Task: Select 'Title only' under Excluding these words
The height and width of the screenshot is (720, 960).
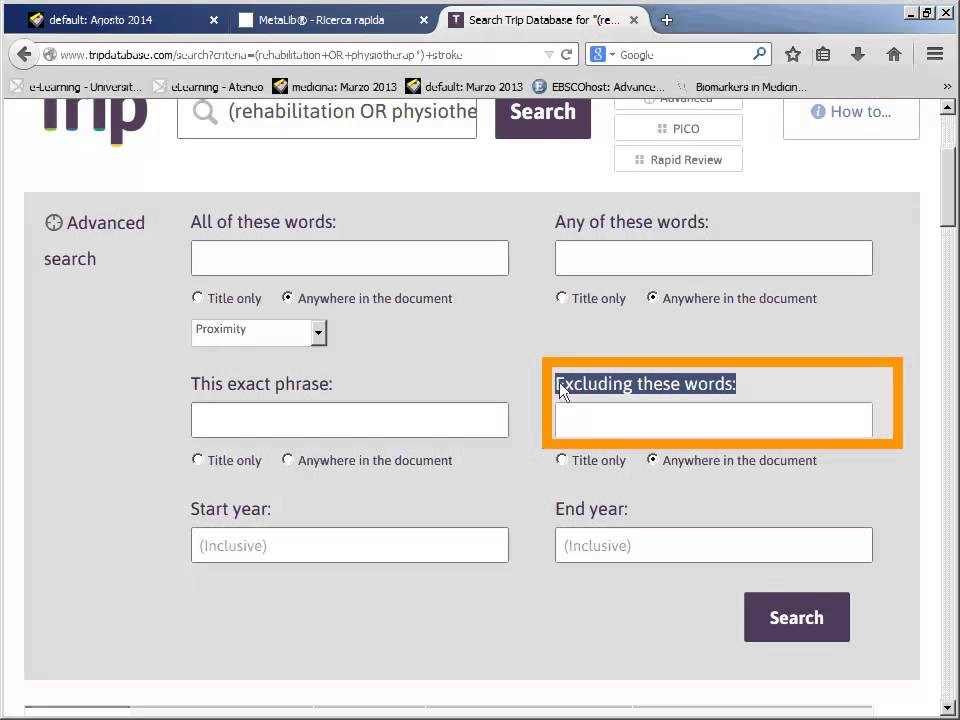Action: [x=561, y=459]
